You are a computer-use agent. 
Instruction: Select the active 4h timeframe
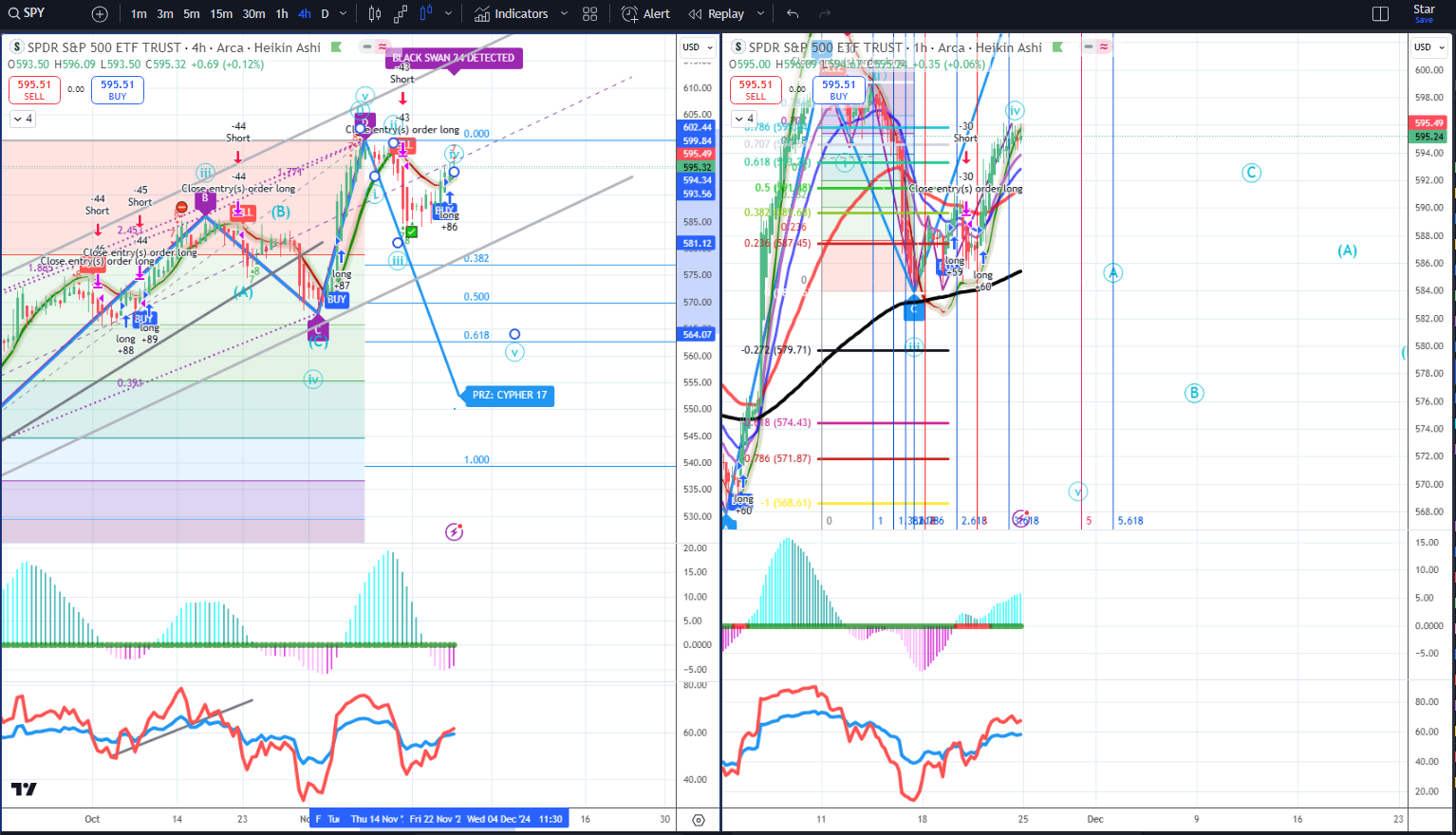304,14
